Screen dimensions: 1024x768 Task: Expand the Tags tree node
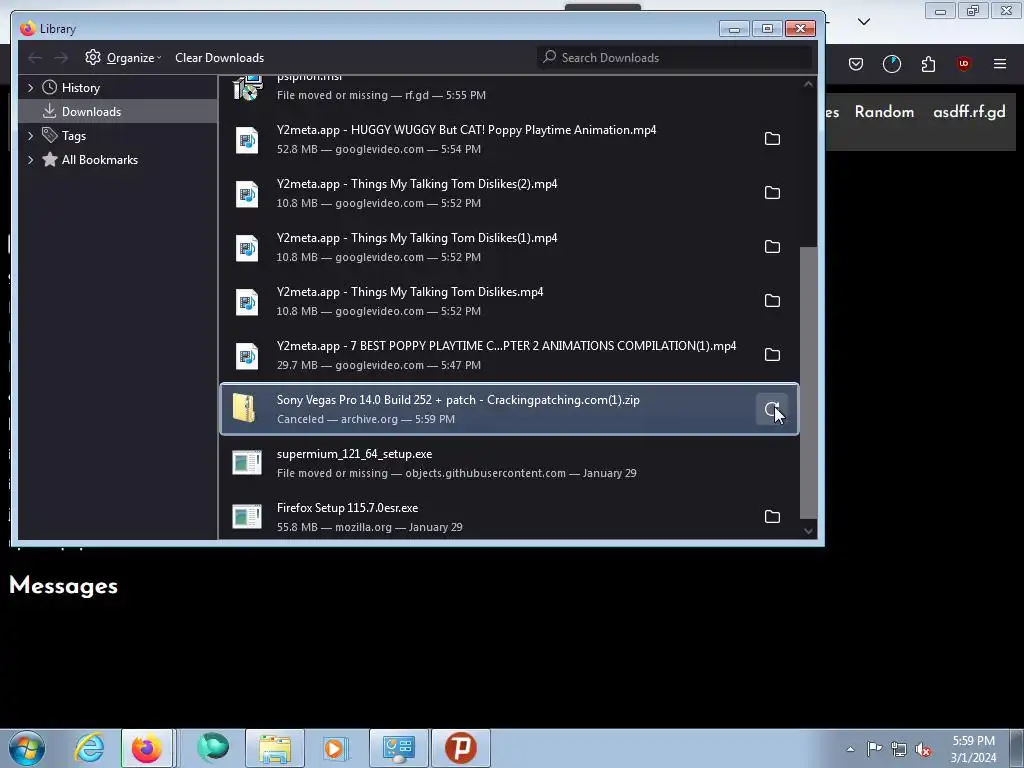(x=30, y=136)
